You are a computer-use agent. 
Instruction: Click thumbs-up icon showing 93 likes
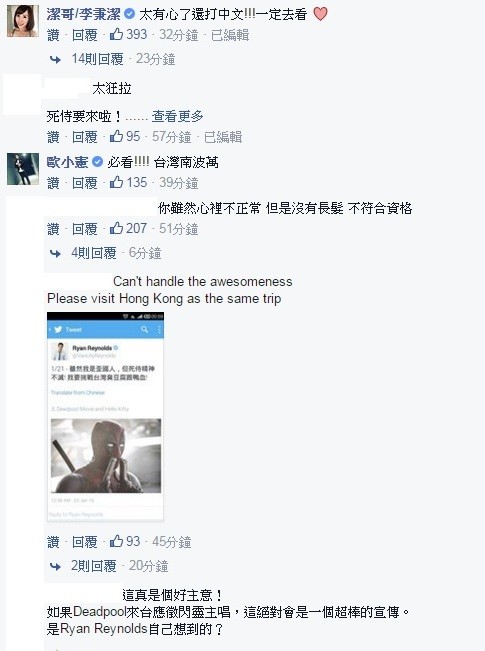tap(116, 541)
